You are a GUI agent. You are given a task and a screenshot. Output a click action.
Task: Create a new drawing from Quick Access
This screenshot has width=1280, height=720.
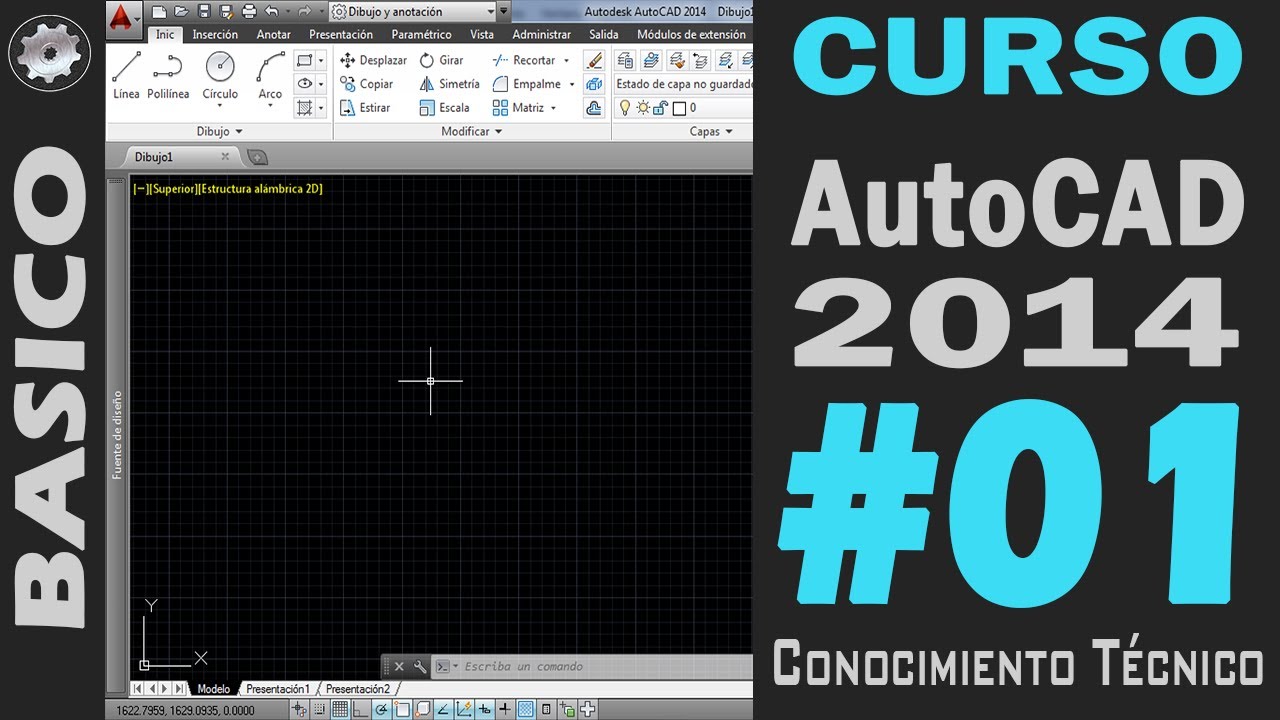(158, 12)
